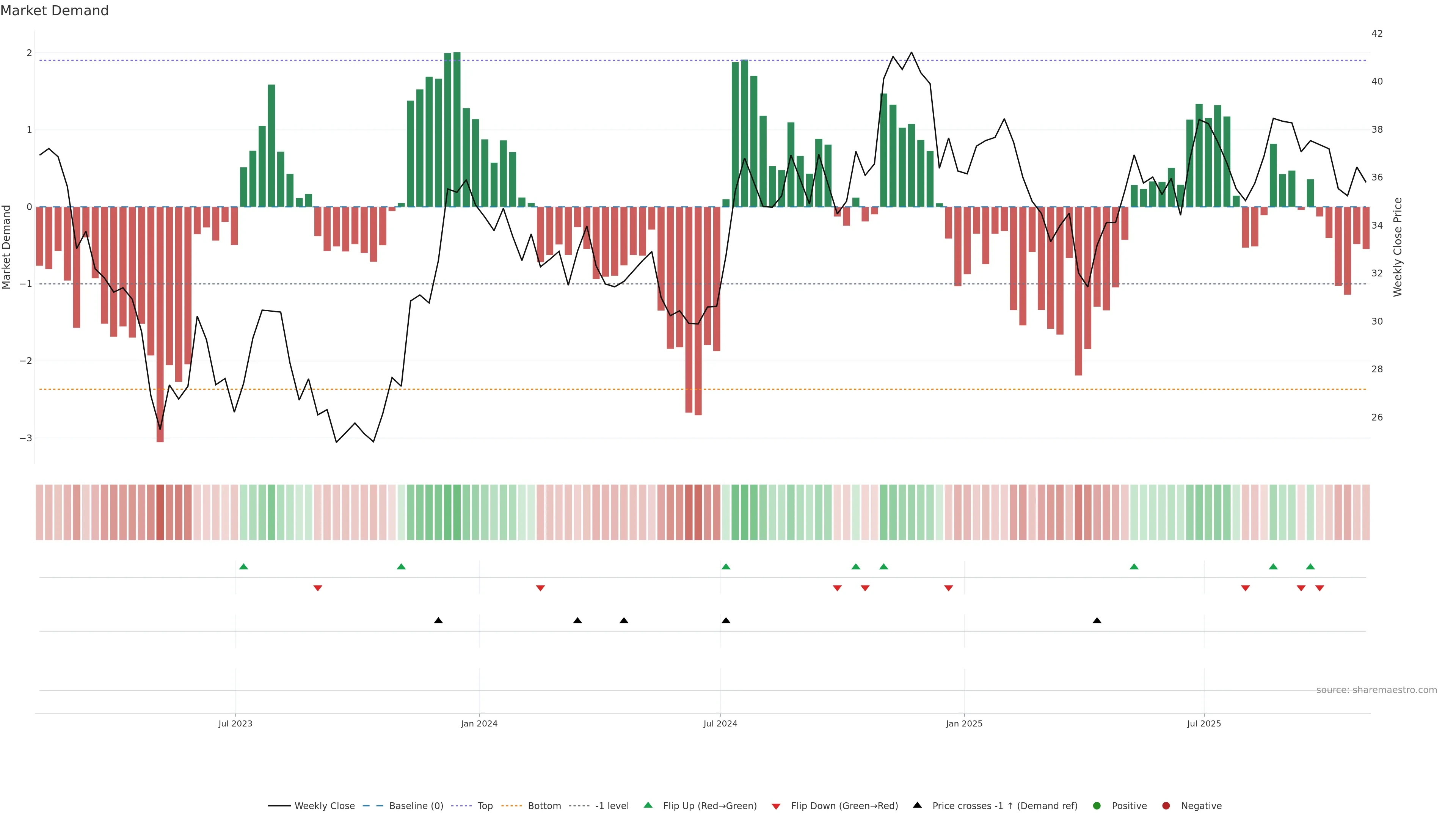Click the Flip Down red triangle legend icon
The image size is (1456, 819).
[x=776, y=806]
